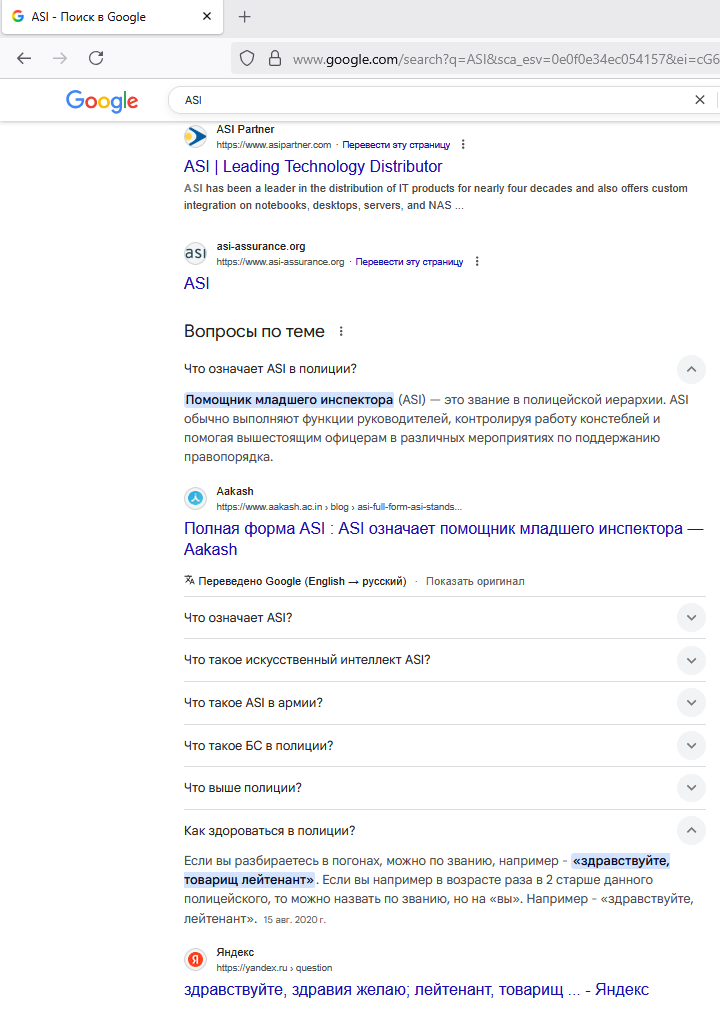Expand the "Что означает ASI?" question
The height and width of the screenshot is (1010, 720).
coord(691,618)
